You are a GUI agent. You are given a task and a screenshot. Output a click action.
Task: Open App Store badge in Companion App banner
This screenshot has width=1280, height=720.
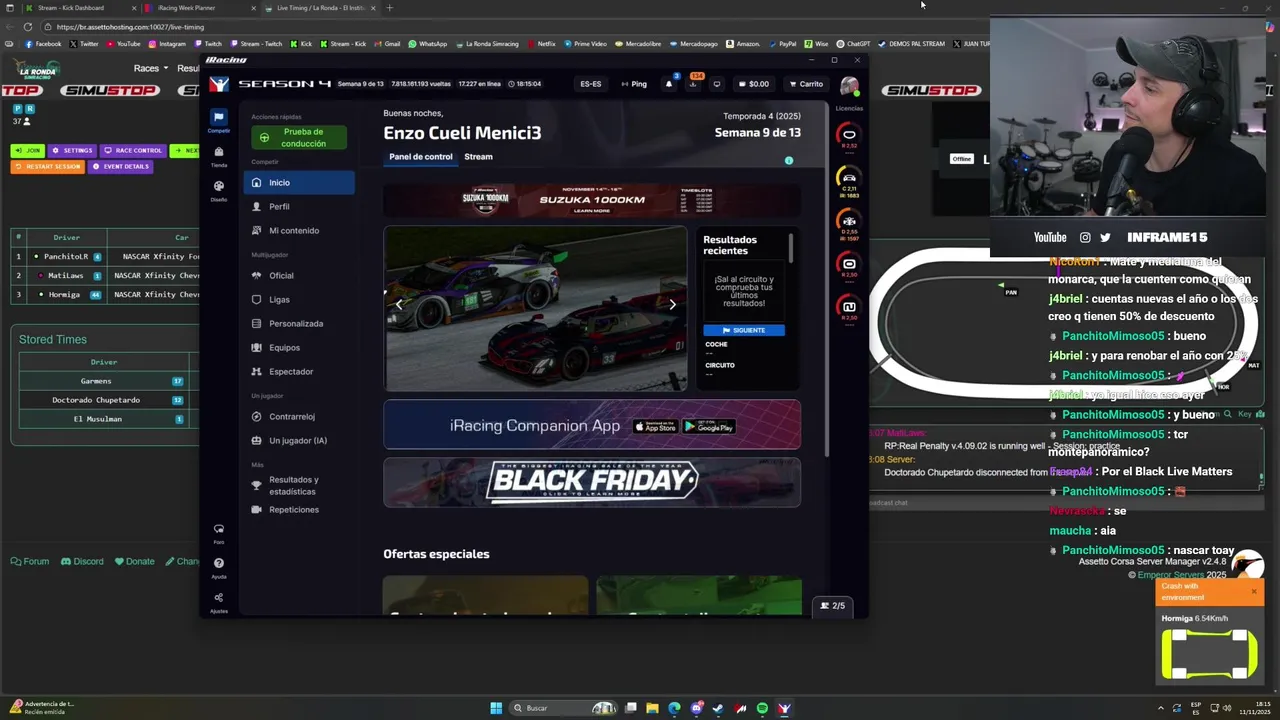point(656,427)
